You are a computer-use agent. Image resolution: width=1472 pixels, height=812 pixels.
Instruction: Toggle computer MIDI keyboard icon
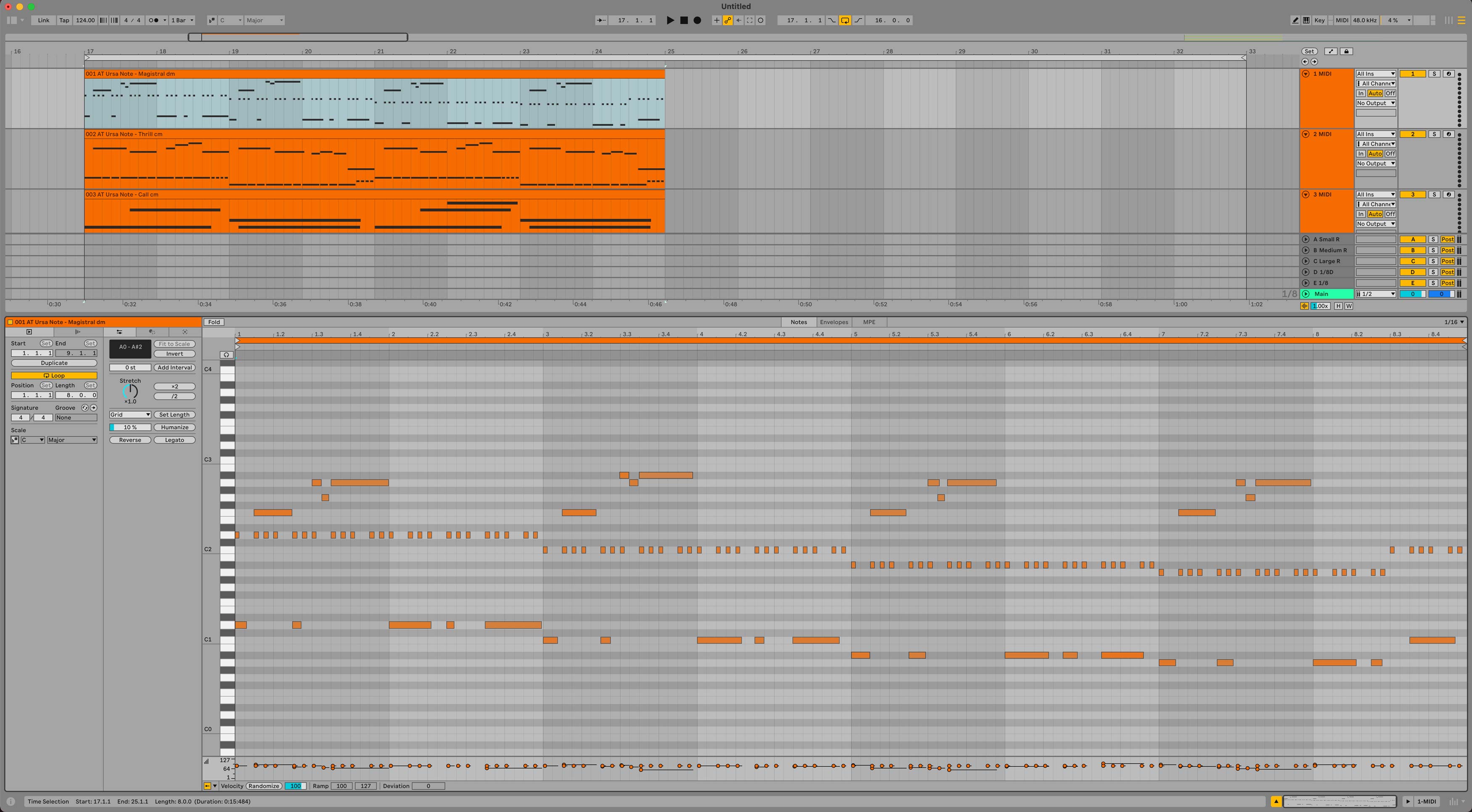pyautogui.click(x=1306, y=20)
